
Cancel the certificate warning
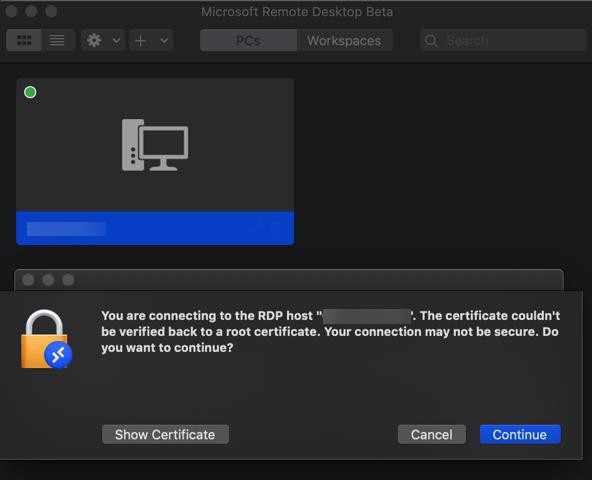(432, 434)
